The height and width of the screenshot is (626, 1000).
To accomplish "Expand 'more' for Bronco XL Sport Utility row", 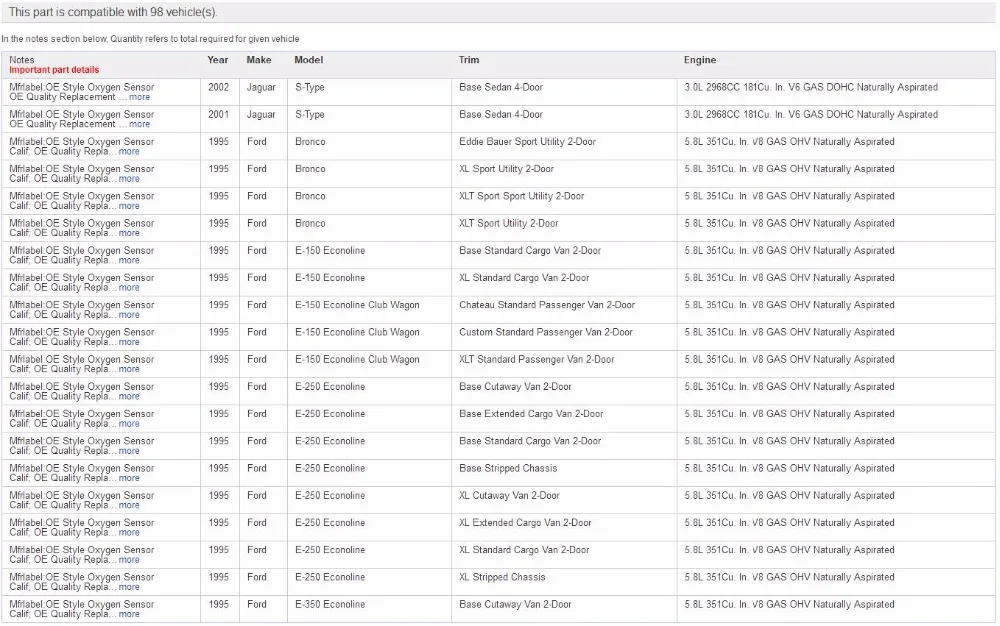I will pyautogui.click(x=129, y=178).
